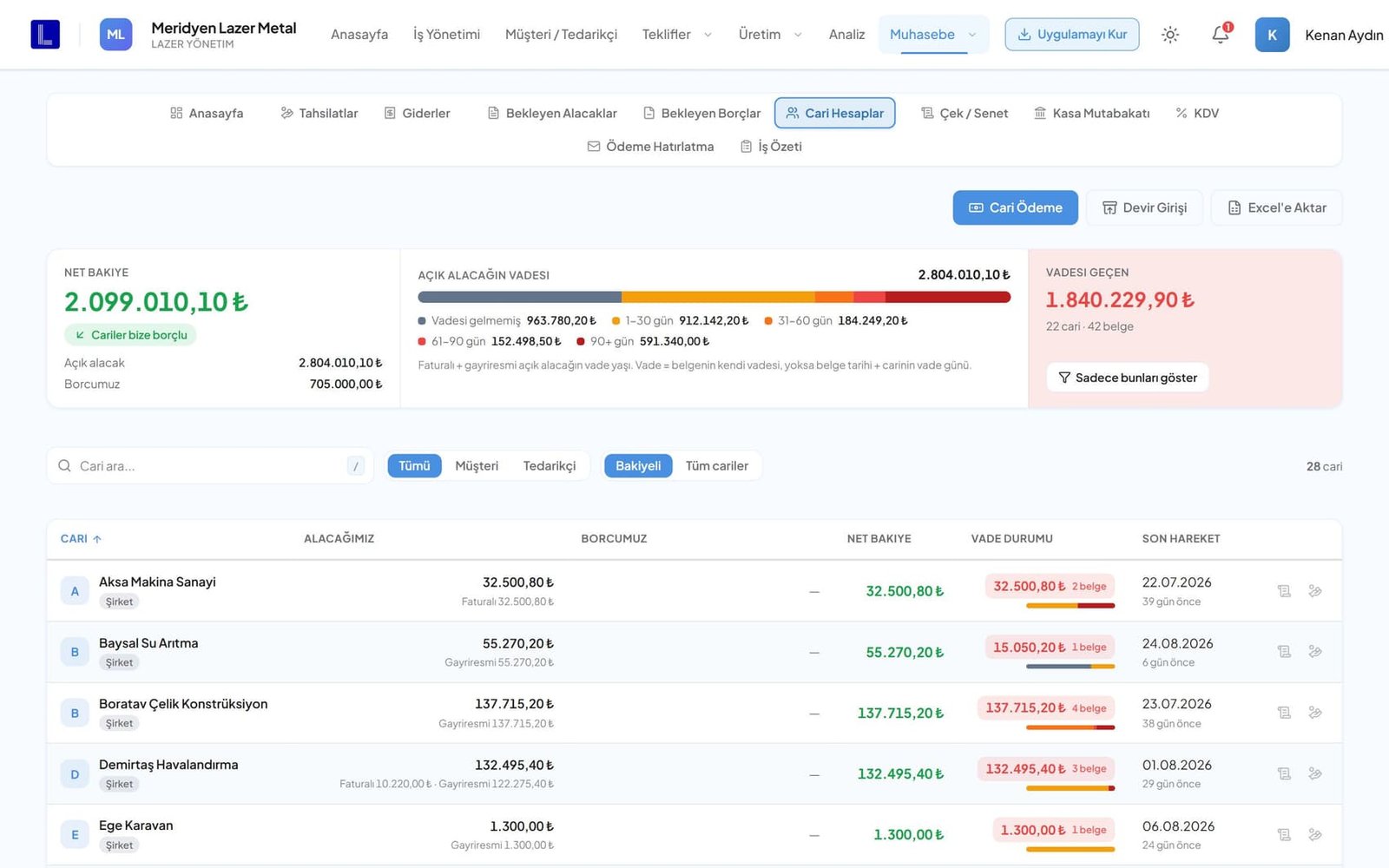Open the notifications bell
Screen dimensions: 1389x868
[x=1221, y=35]
